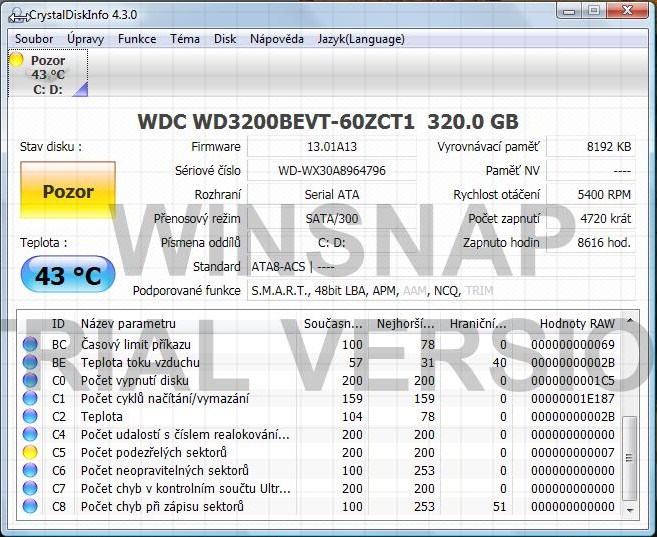Open the Úpravy menu
The image size is (657, 537).
(x=85, y=39)
